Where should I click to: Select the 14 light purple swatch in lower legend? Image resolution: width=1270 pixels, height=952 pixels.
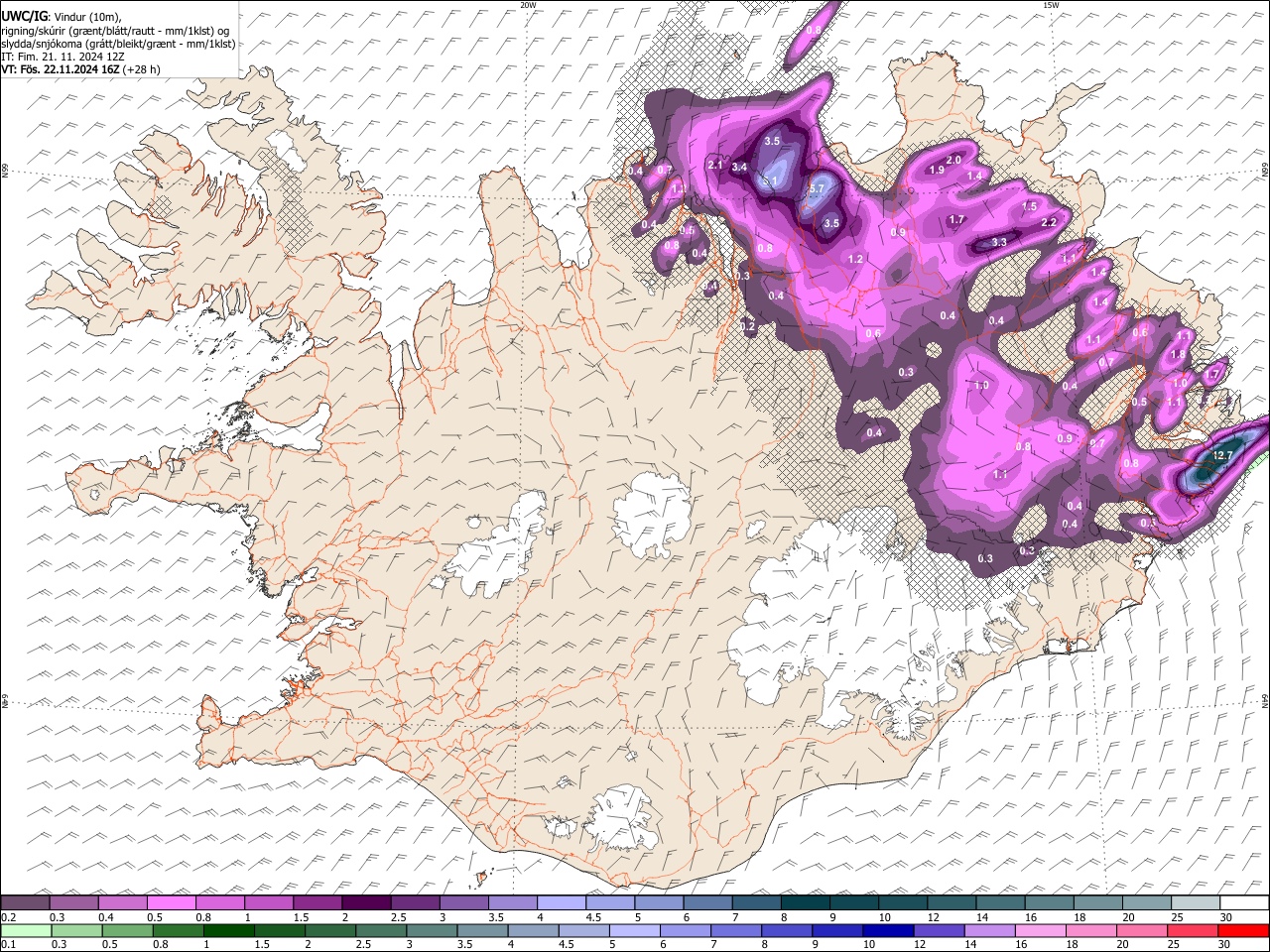pos(990,930)
